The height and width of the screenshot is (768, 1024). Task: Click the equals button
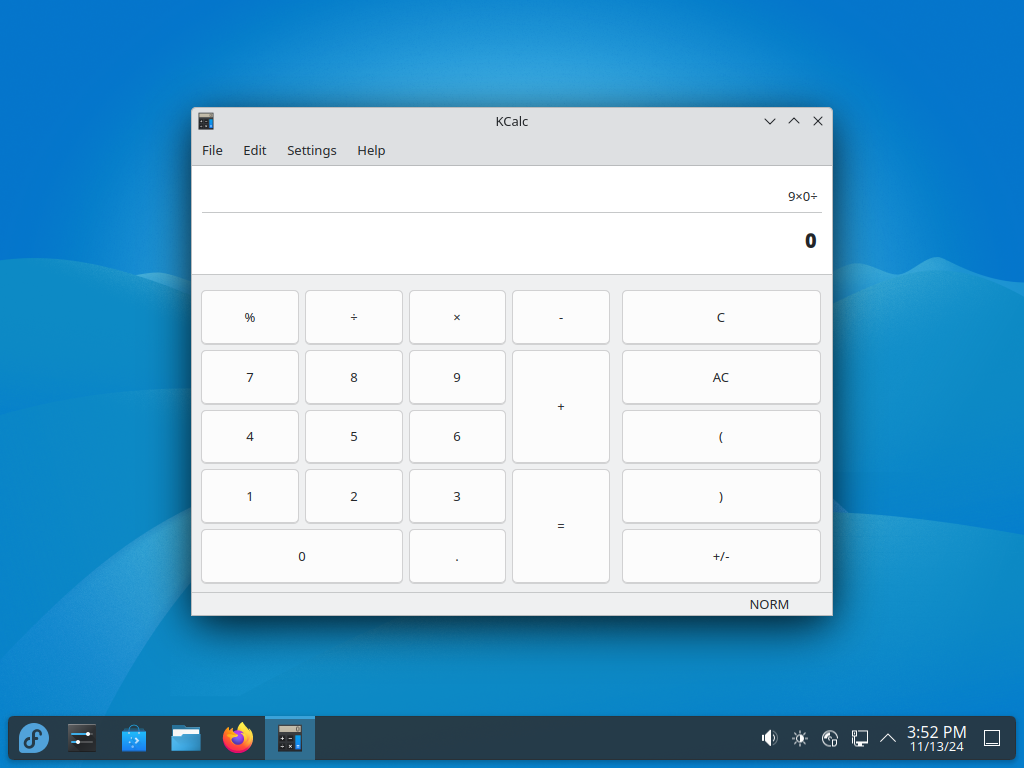pyautogui.click(x=561, y=526)
